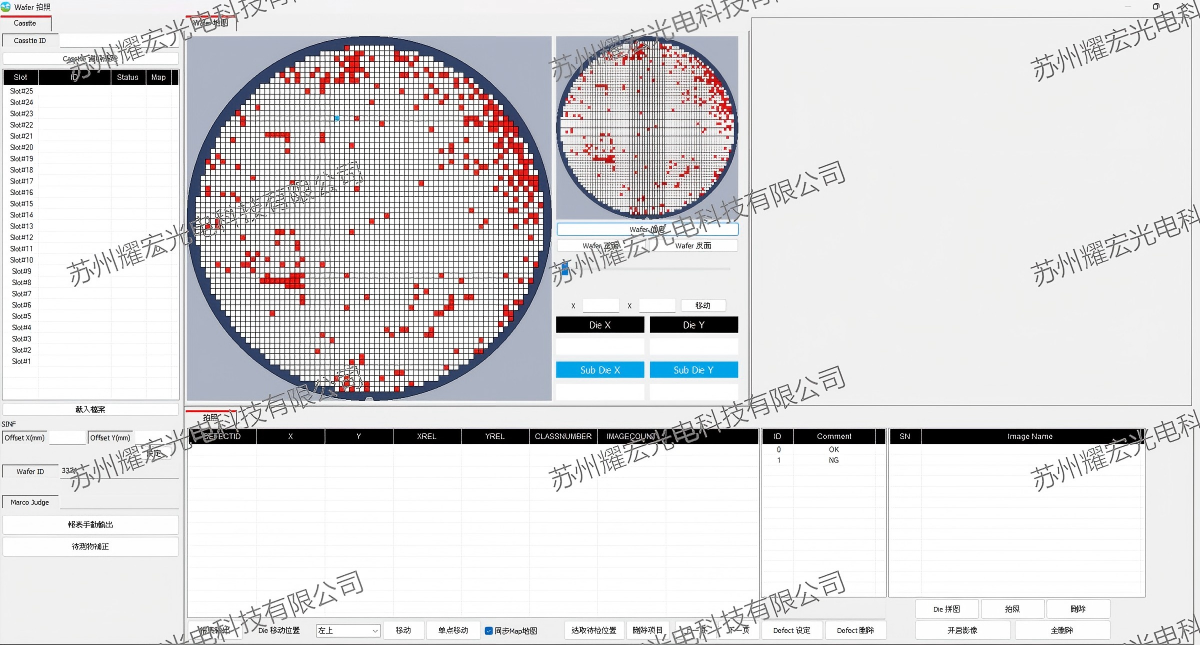The height and width of the screenshot is (645, 1200).
Task: Click the small wafer thumbnail map
Action: click(x=646, y=127)
